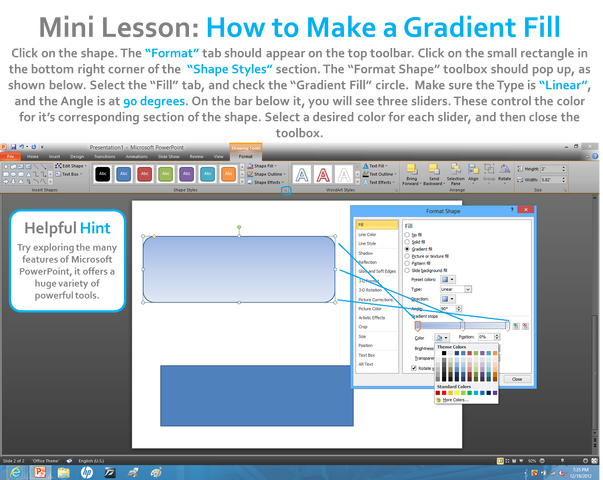
Task: Pick yellow standard color swatch
Action: point(457,393)
